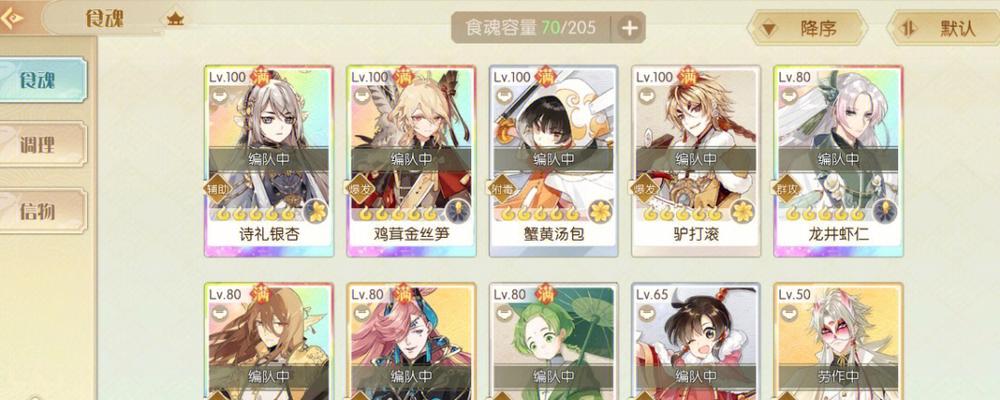Click the bowl icon on 驴打滚 card
The width and height of the screenshot is (1000, 400).
647,96
